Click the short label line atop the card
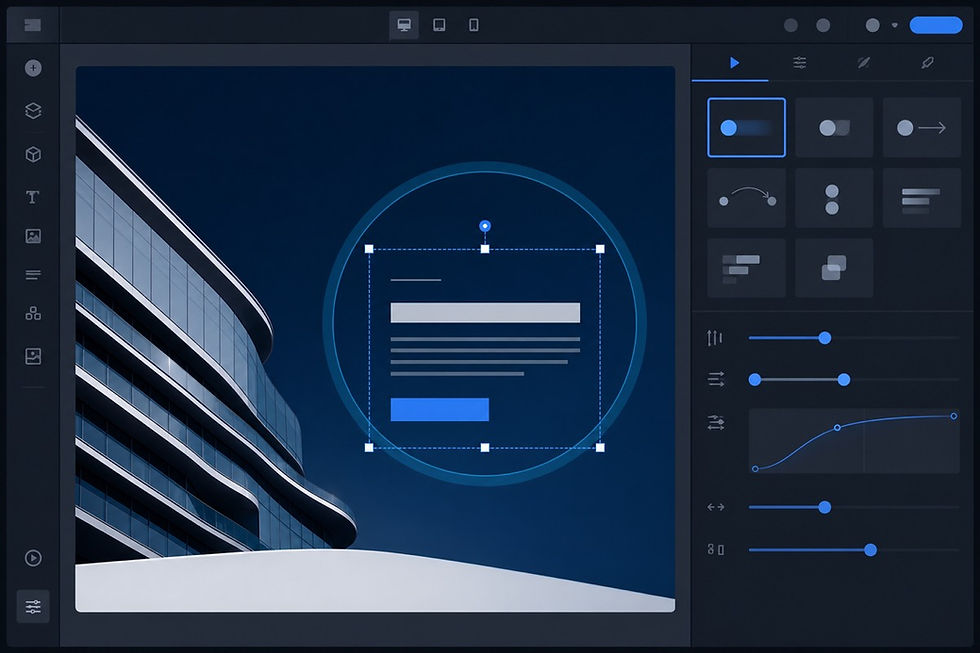Viewport: 980px width, 653px height. coord(416,280)
